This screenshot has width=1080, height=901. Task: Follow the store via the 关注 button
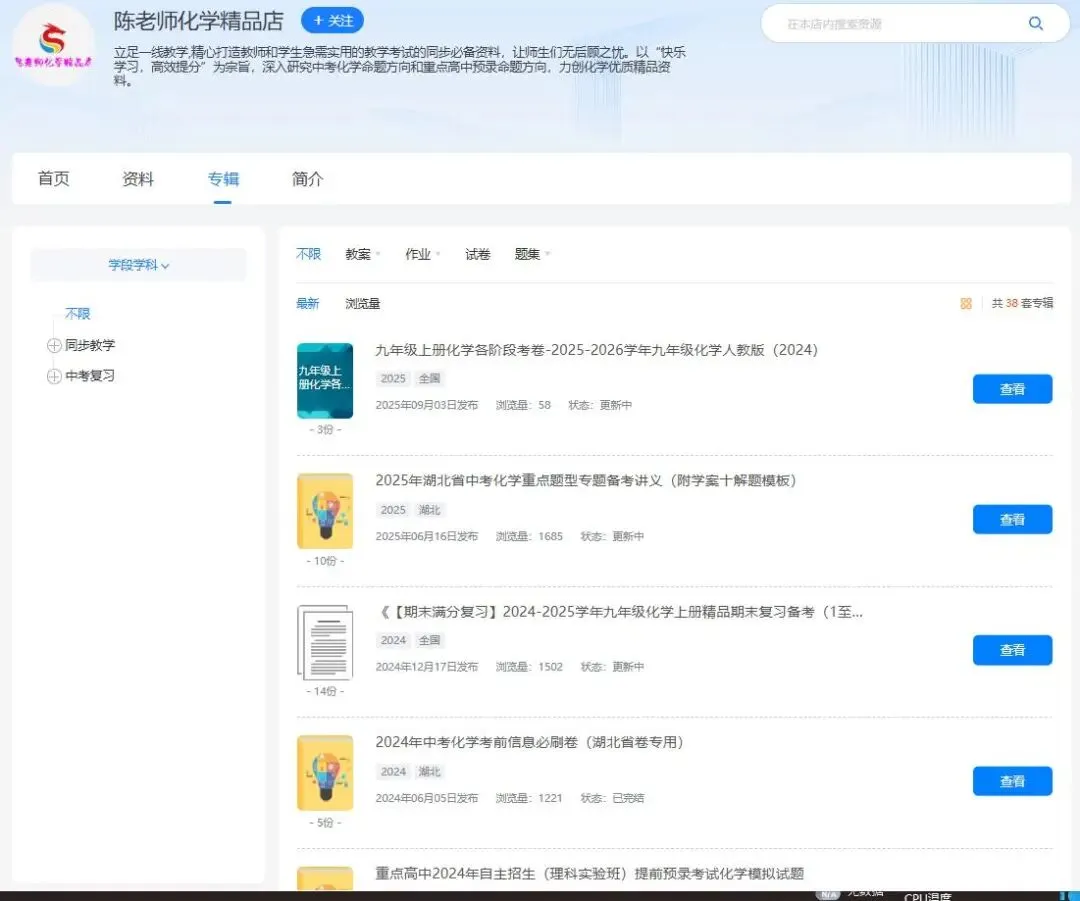point(333,20)
